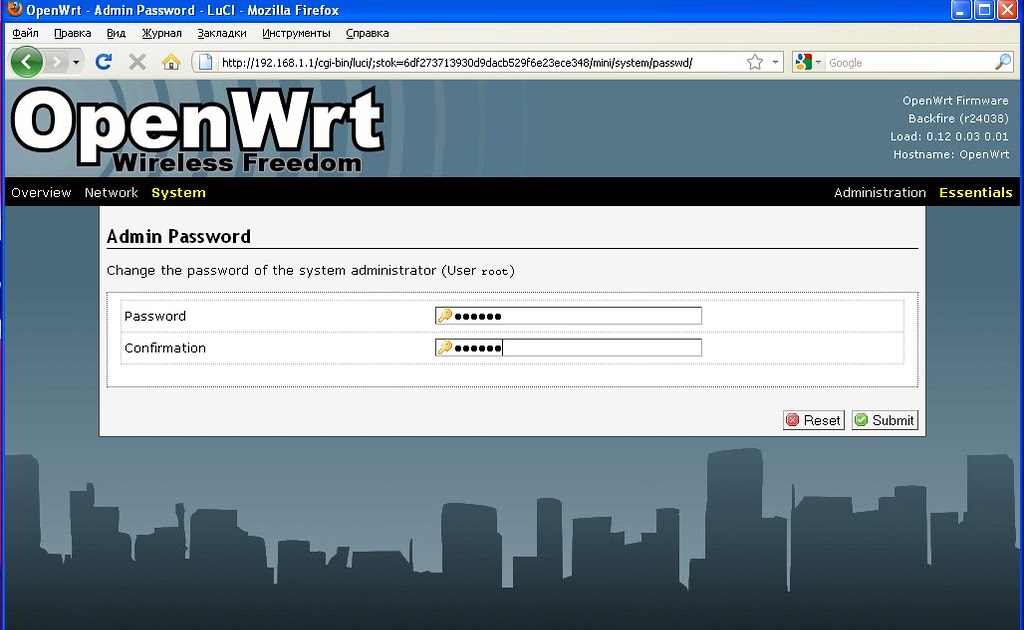Open the Вид menu
Viewport: 1024px width, 630px height.
click(116, 33)
